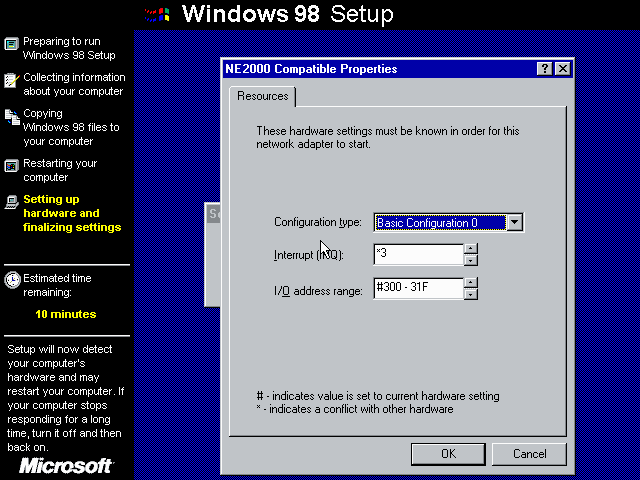Increase the Interrupt (IRQ) value
Screen dimensions: 640x480
(471, 249)
